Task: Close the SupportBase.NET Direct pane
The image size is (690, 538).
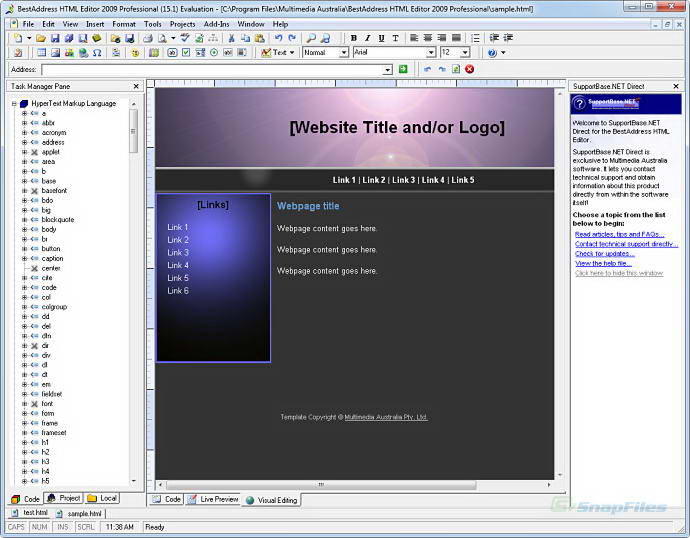Action: coord(676,87)
